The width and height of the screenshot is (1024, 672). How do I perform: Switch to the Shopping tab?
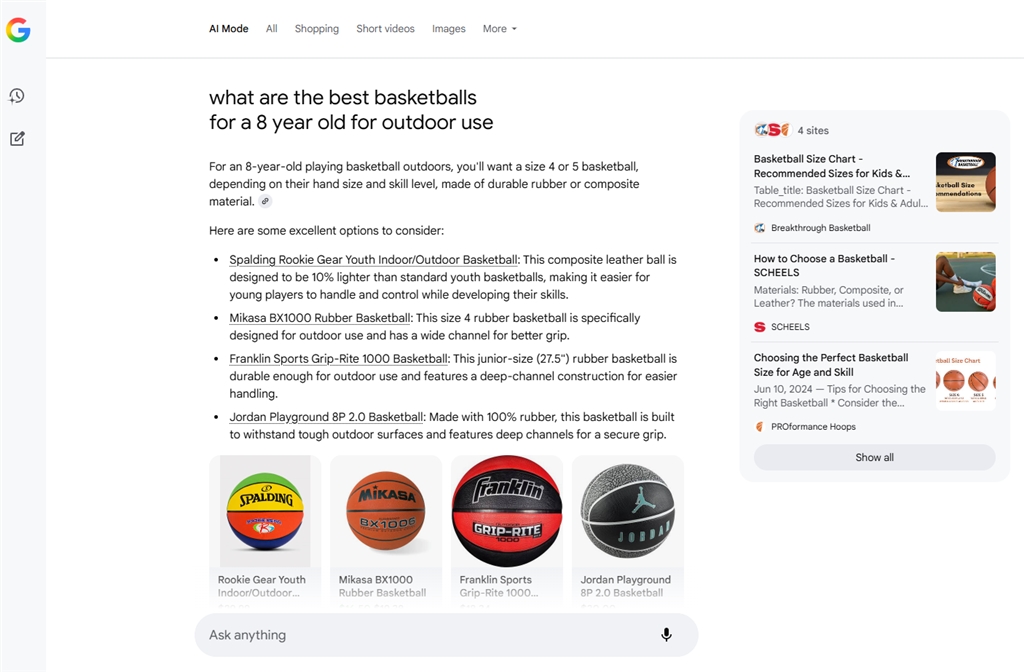[x=317, y=29]
